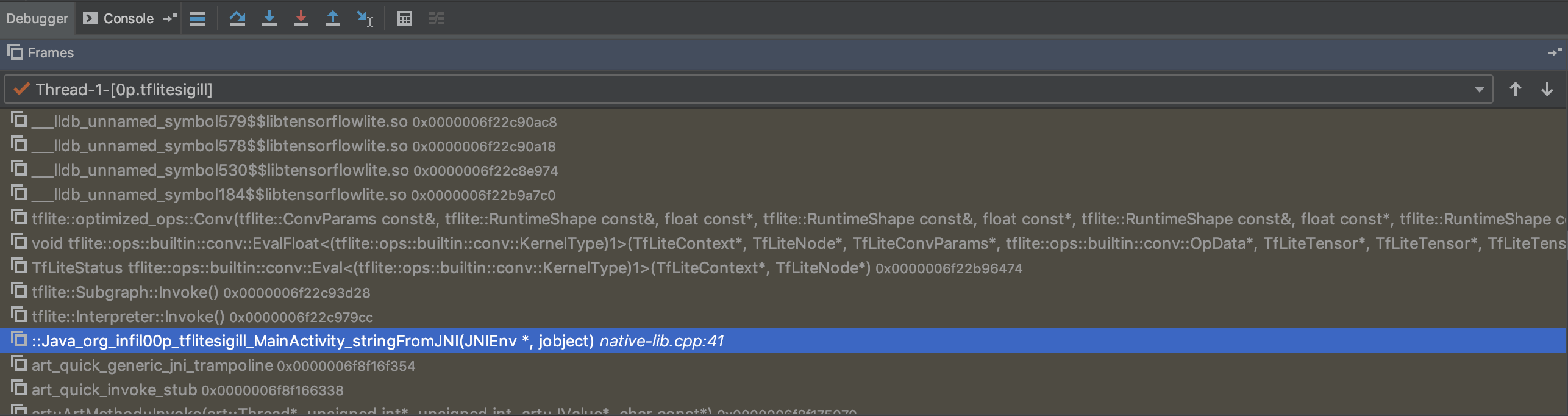This screenshot has width=1568, height=416.
Task: Click the red Force Step Into icon
Action: click(x=301, y=19)
